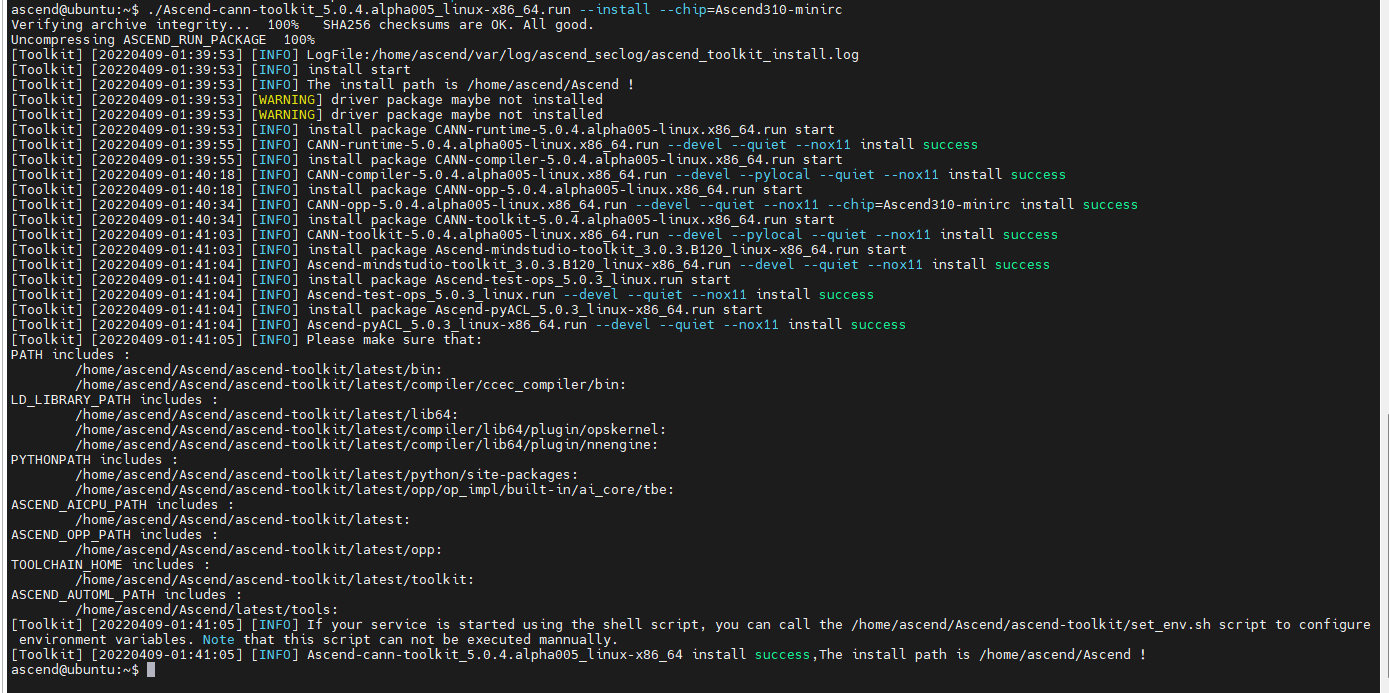Click the ascend-toolkit/latest/lib64: path

[267, 414]
